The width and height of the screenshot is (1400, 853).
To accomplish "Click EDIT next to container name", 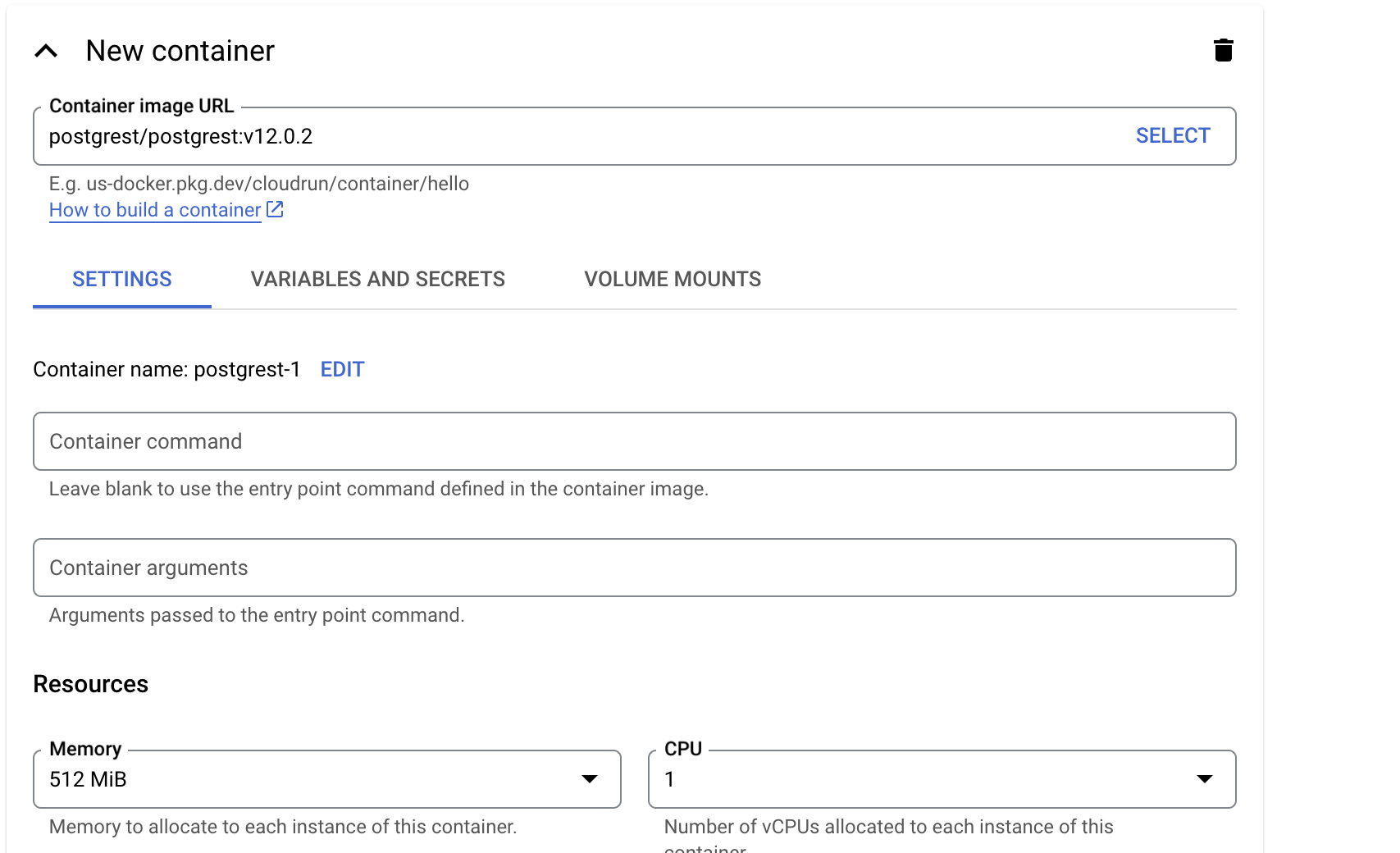I will pyautogui.click(x=342, y=370).
